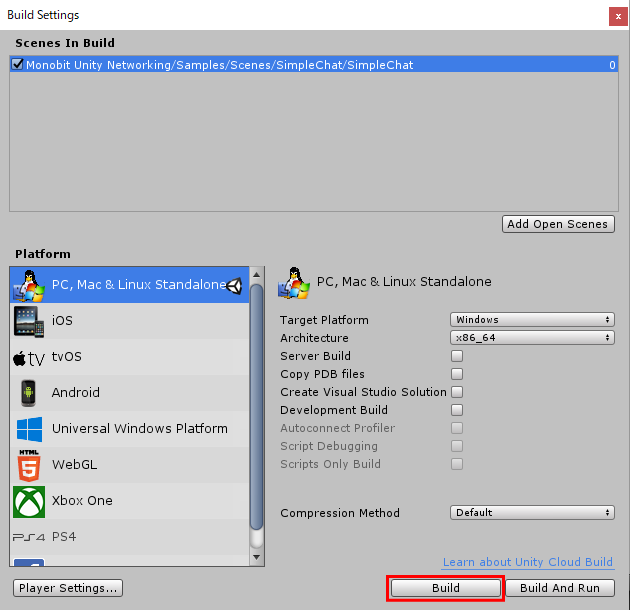Select the Universal Windows Platform row
630x610 pixels.
point(129,429)
